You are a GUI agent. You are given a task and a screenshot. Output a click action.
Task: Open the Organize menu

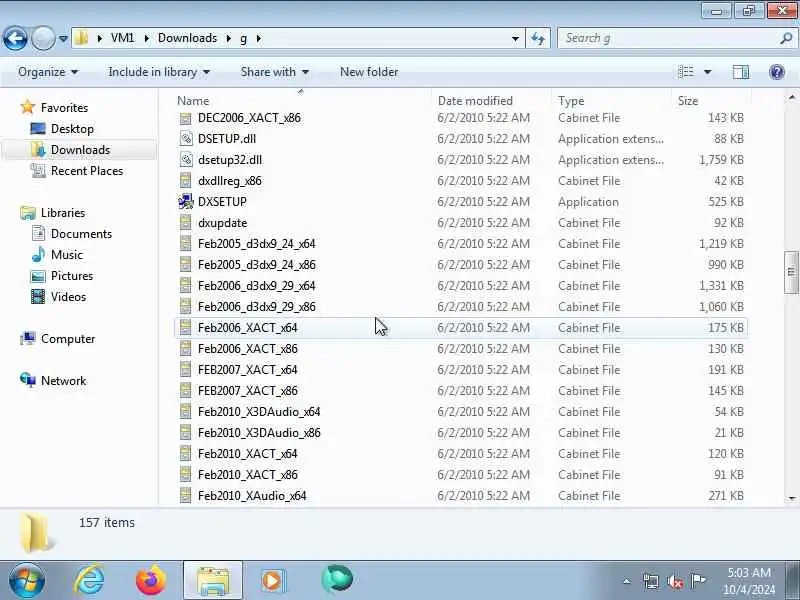pos(48,72)
